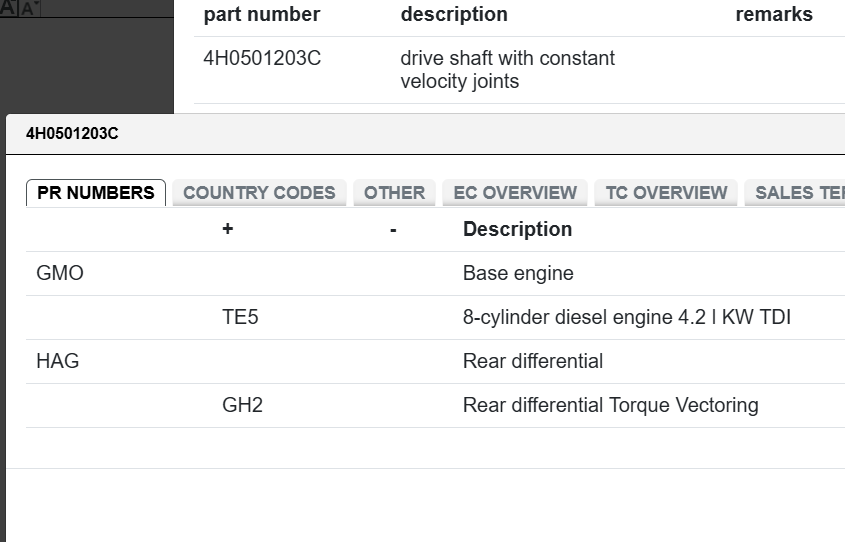Screen dimensions: 845x542
Task: Click the HAG PR family row
Action: (x=58, y=361)
